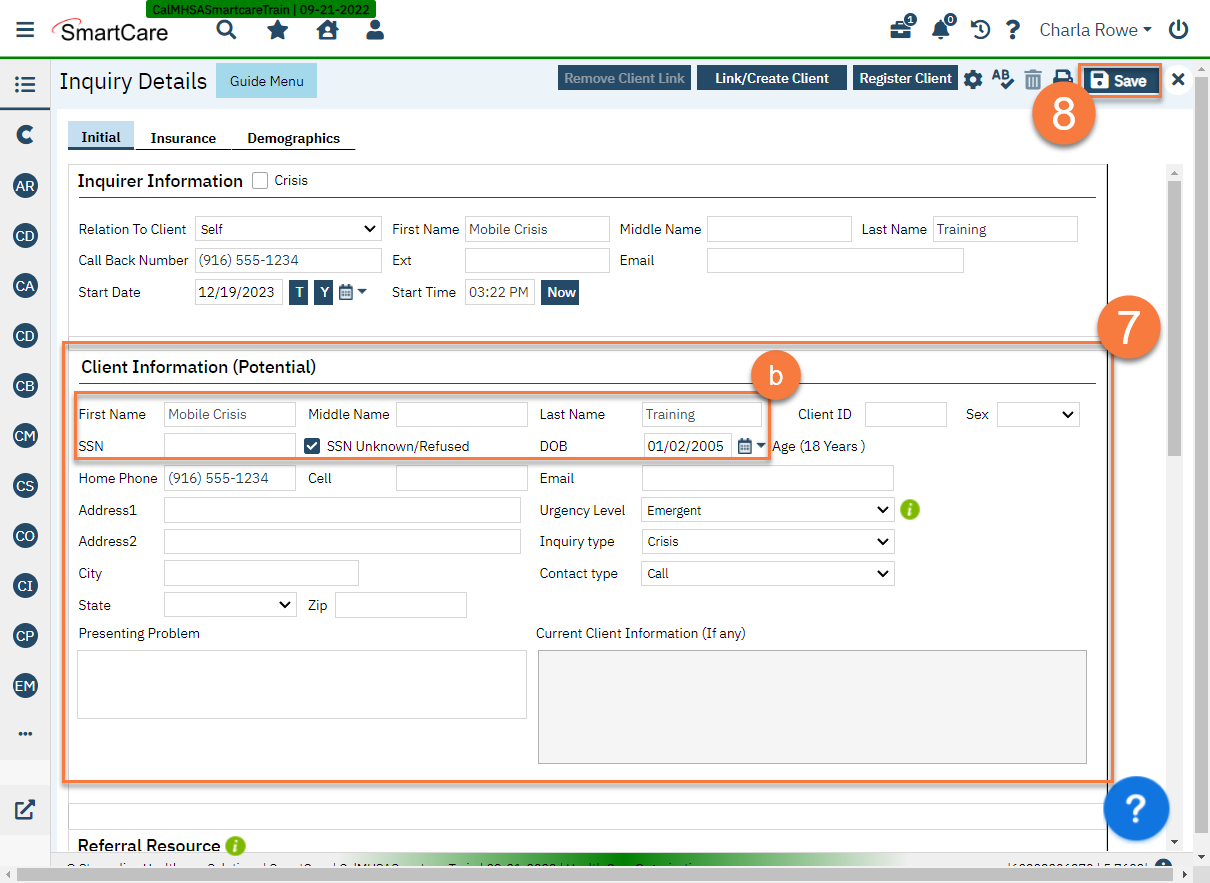Click the green Urgency Level info indicator

click(909, 510)
